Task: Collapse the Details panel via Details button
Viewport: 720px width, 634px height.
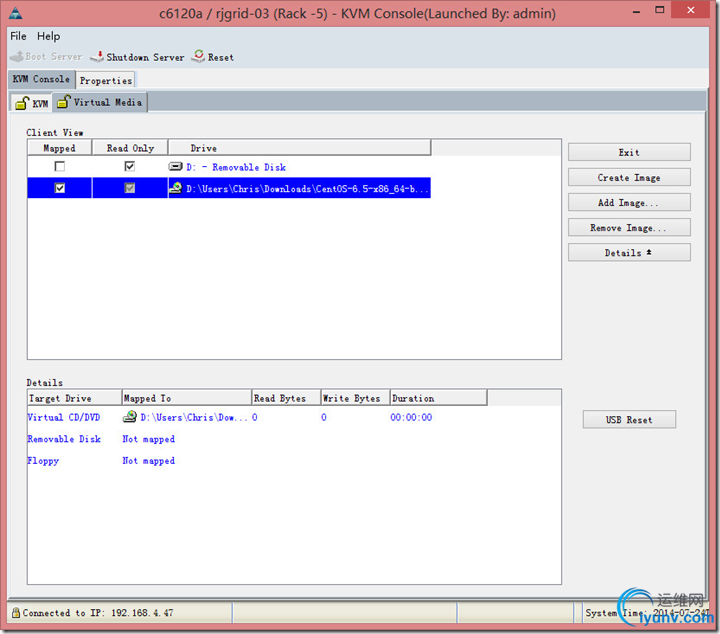Action: 629,252
